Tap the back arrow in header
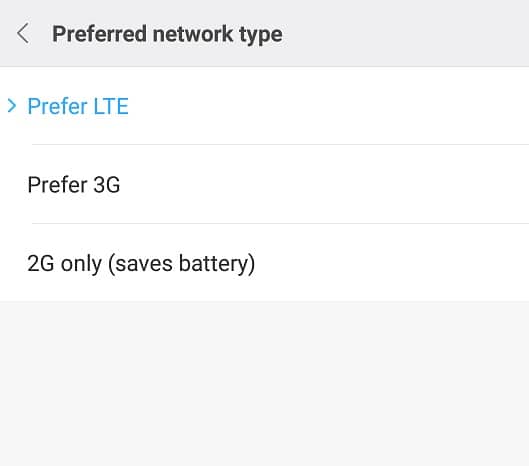 tap(23, 33)
